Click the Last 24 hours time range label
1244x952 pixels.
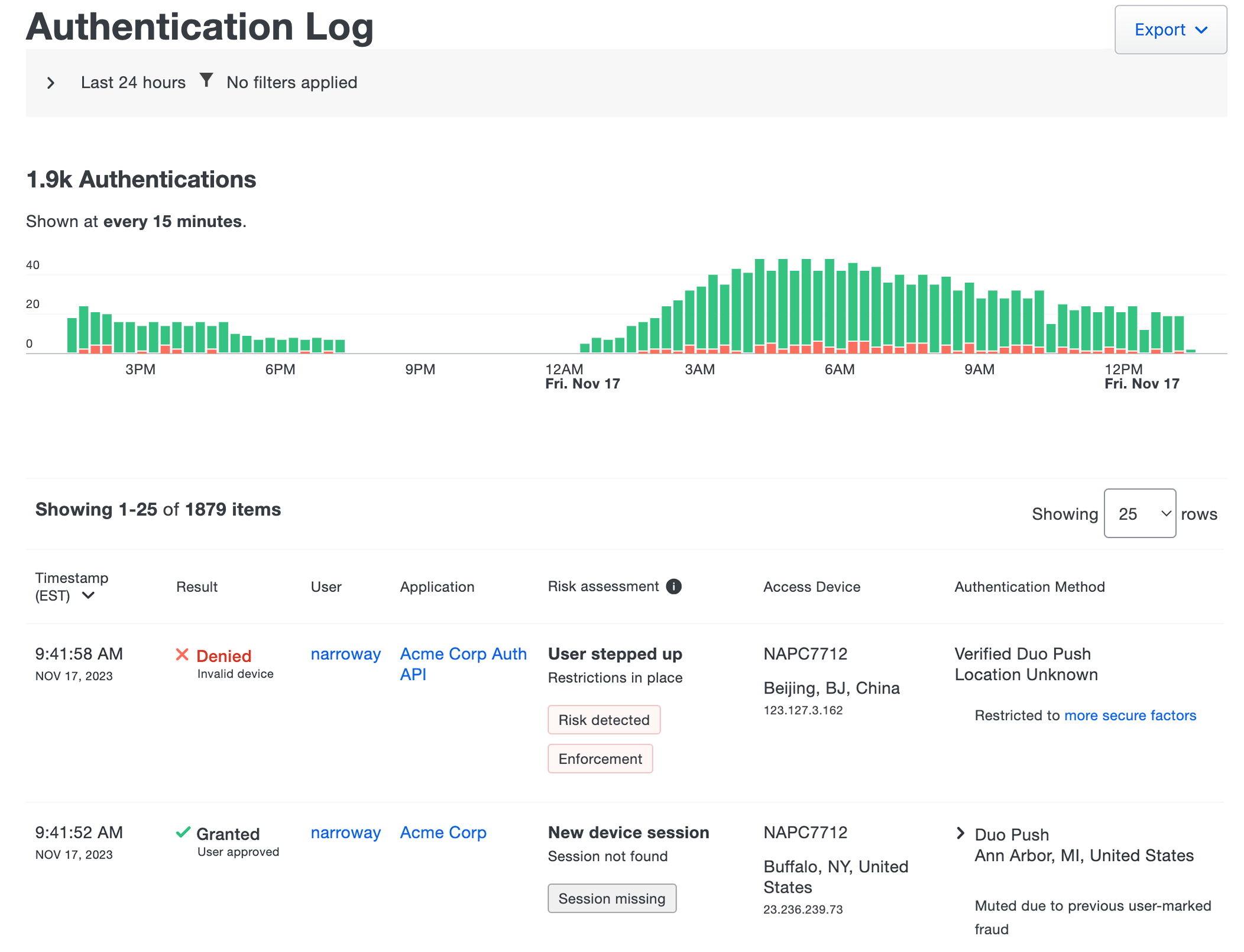click(133, 82)
